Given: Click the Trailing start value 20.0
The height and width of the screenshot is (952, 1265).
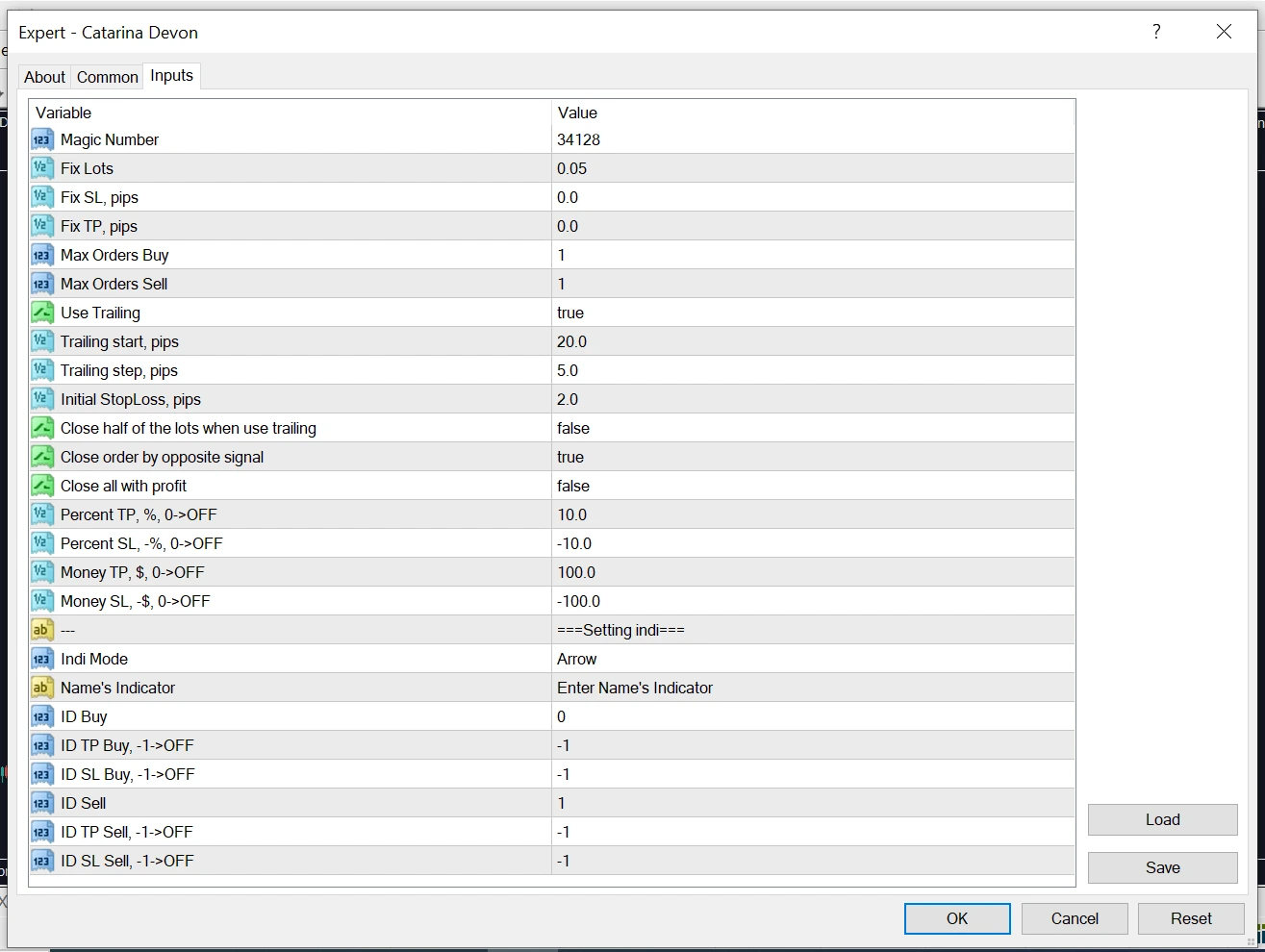Looking at the screenshot, I should point(571,341).
